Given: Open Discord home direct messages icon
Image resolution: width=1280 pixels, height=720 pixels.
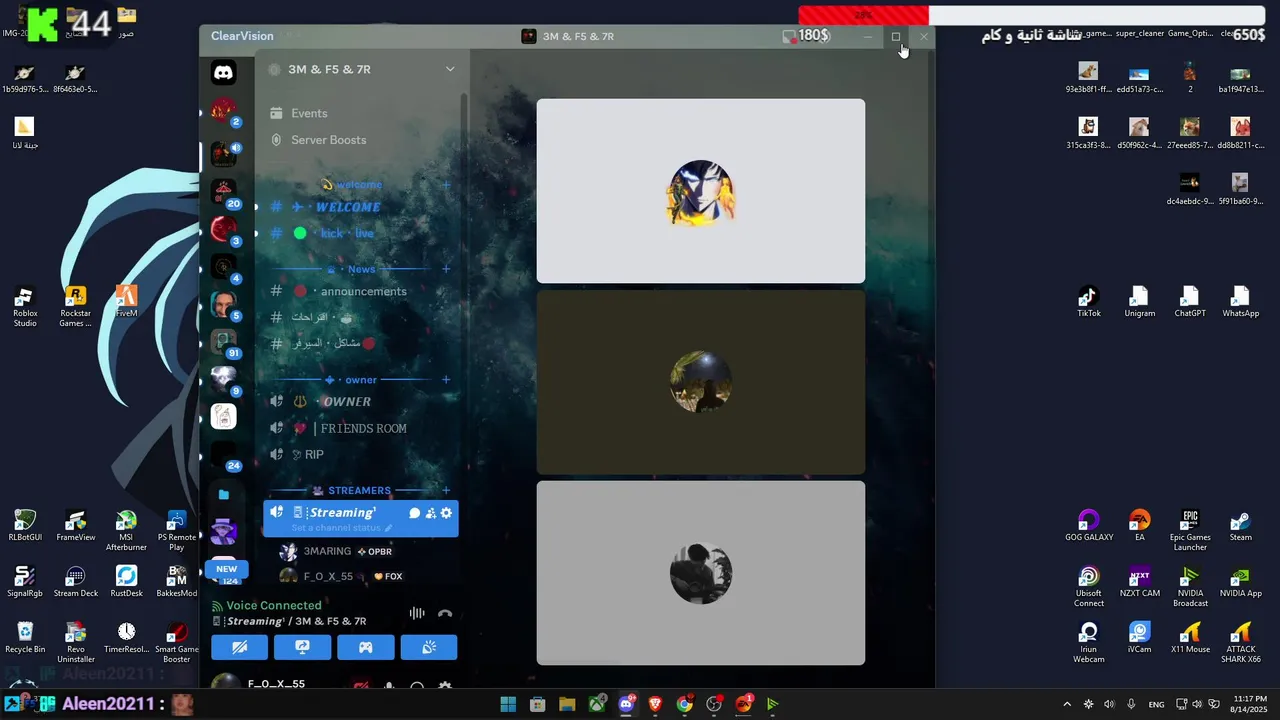Looking at the screenshot, I should pyautogui.click(x=224, y=72).
